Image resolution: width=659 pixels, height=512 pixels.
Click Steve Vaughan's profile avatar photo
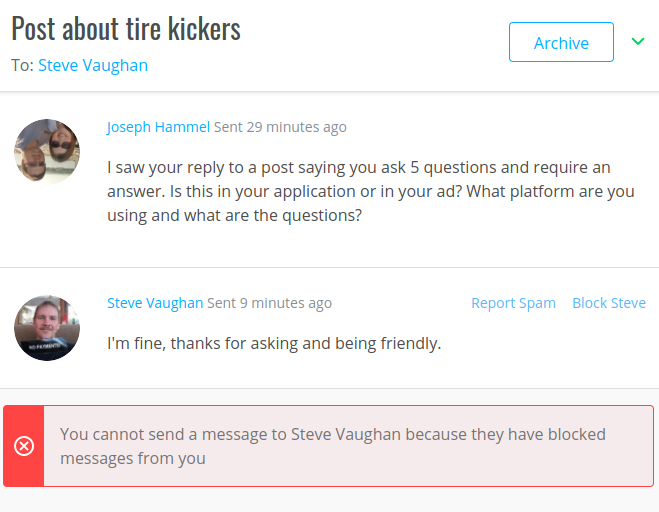(47, 328)
